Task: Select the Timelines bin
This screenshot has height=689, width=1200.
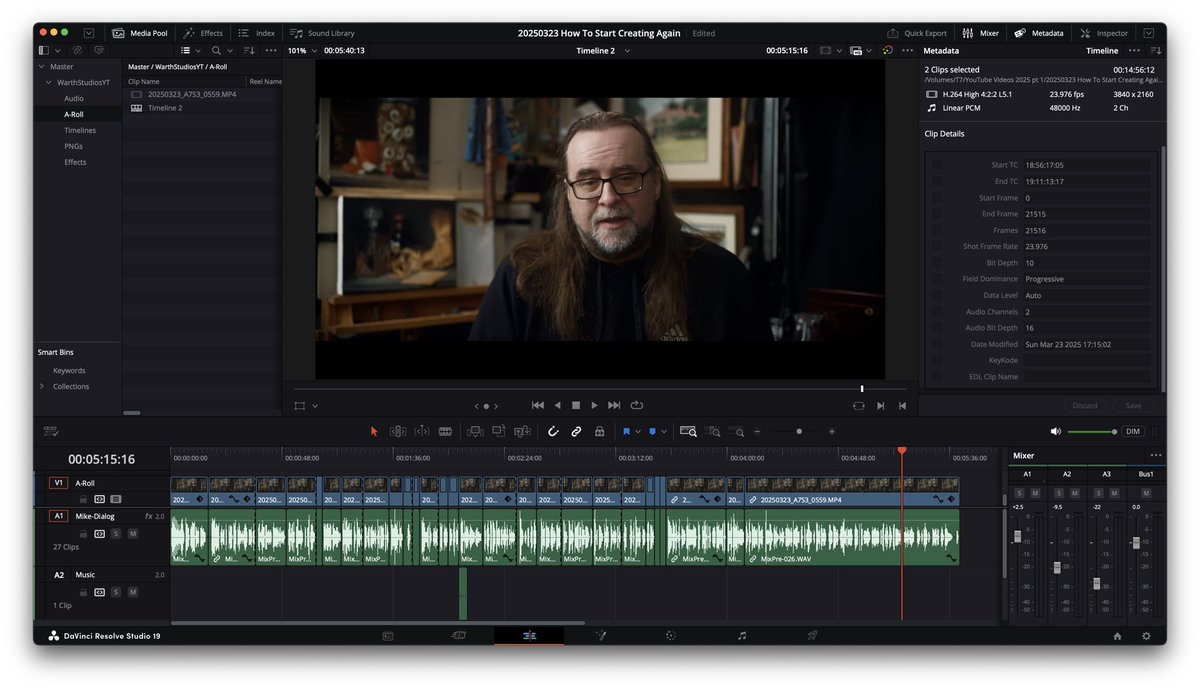Action: [80, 130]
